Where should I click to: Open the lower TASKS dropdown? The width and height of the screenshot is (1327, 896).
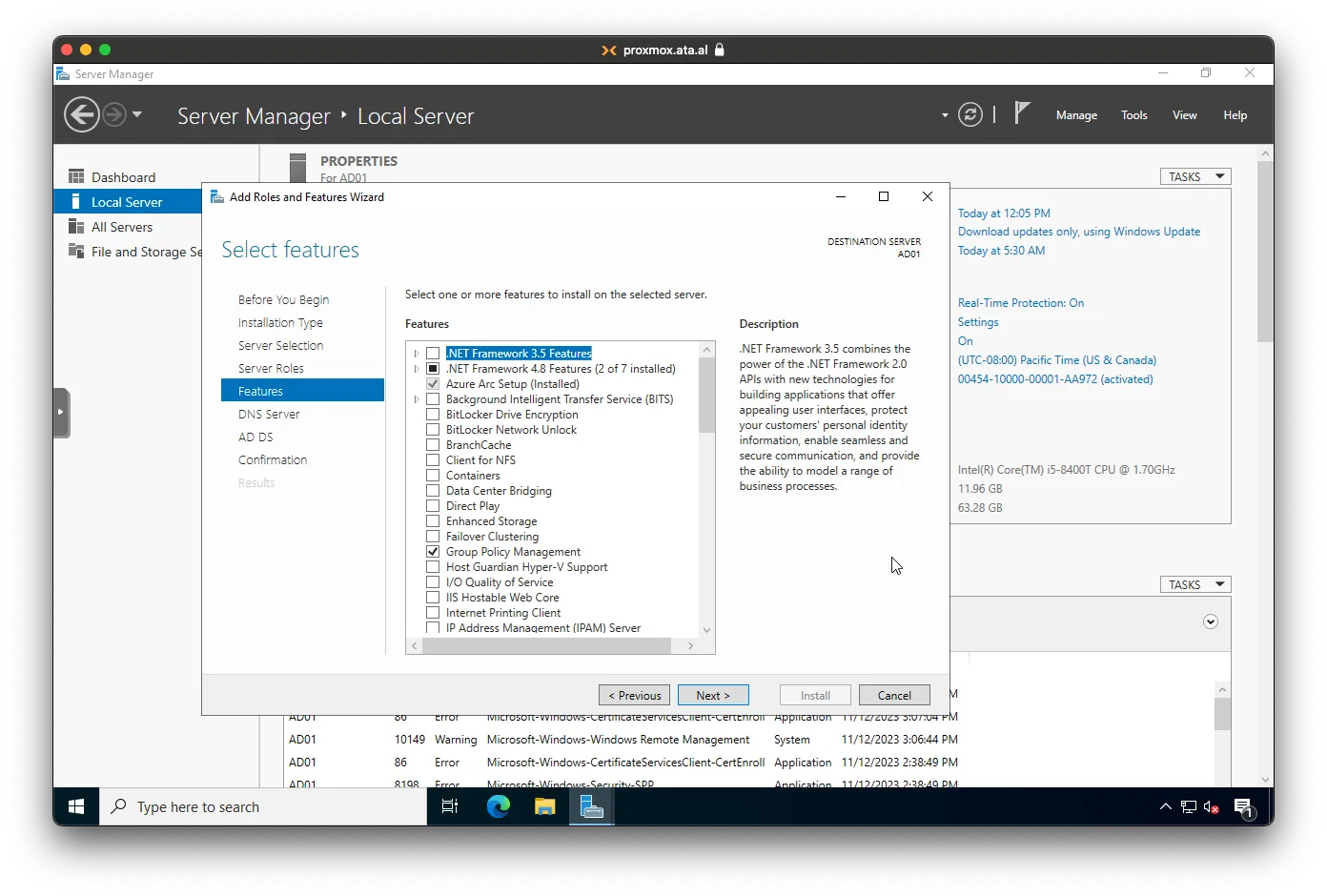point(1195,584)
